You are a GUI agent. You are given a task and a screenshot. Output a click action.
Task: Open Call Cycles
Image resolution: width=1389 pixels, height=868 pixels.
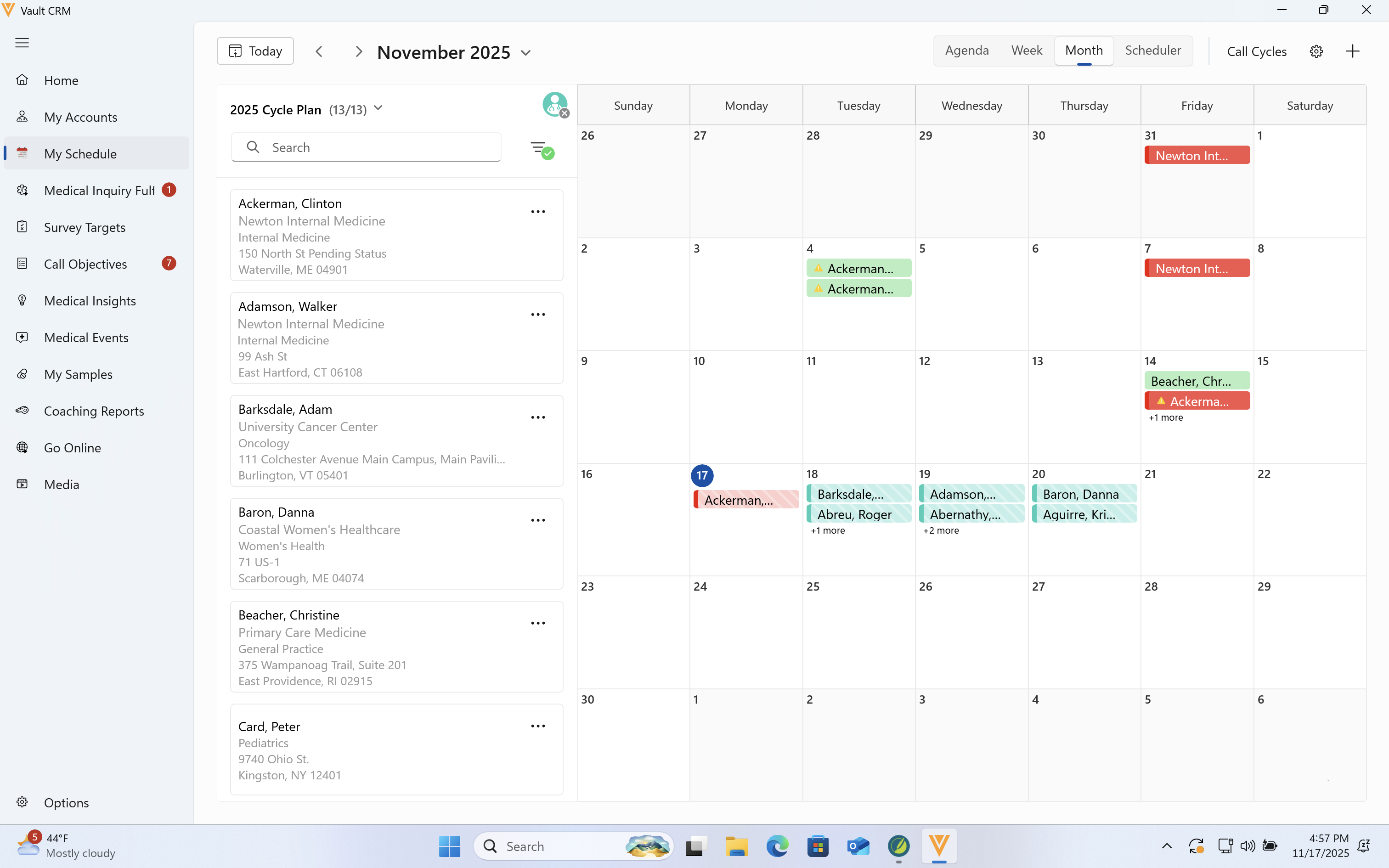(1256, 51)
